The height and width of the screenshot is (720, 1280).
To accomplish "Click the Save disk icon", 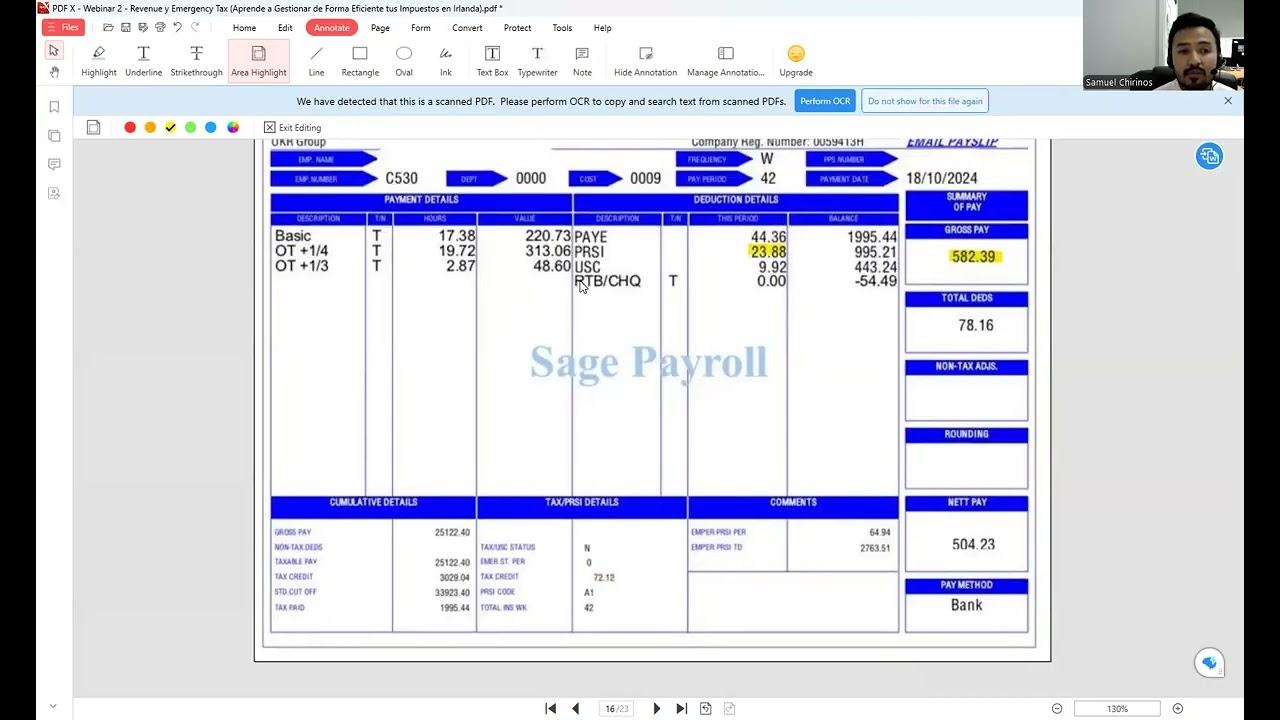I will (x=125, y=27).
